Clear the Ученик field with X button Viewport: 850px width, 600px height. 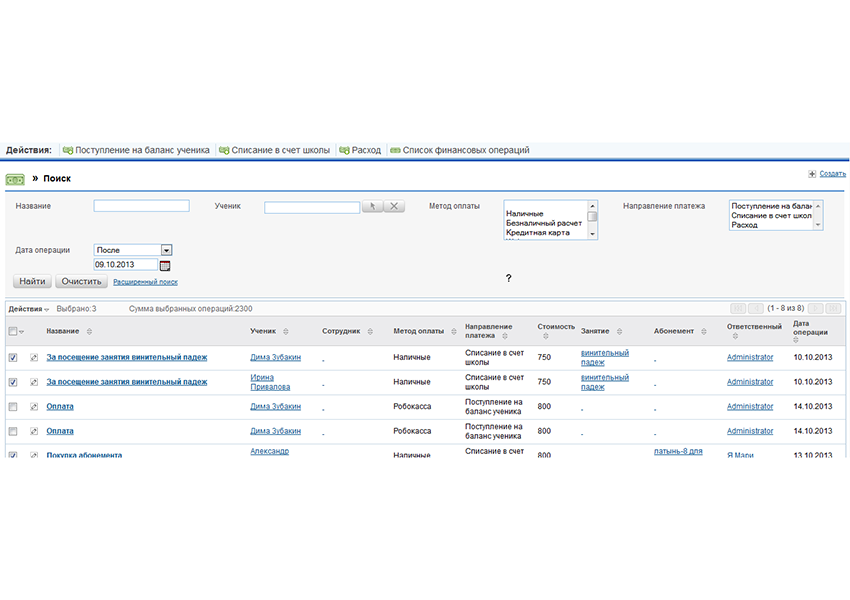pos(394,206)
